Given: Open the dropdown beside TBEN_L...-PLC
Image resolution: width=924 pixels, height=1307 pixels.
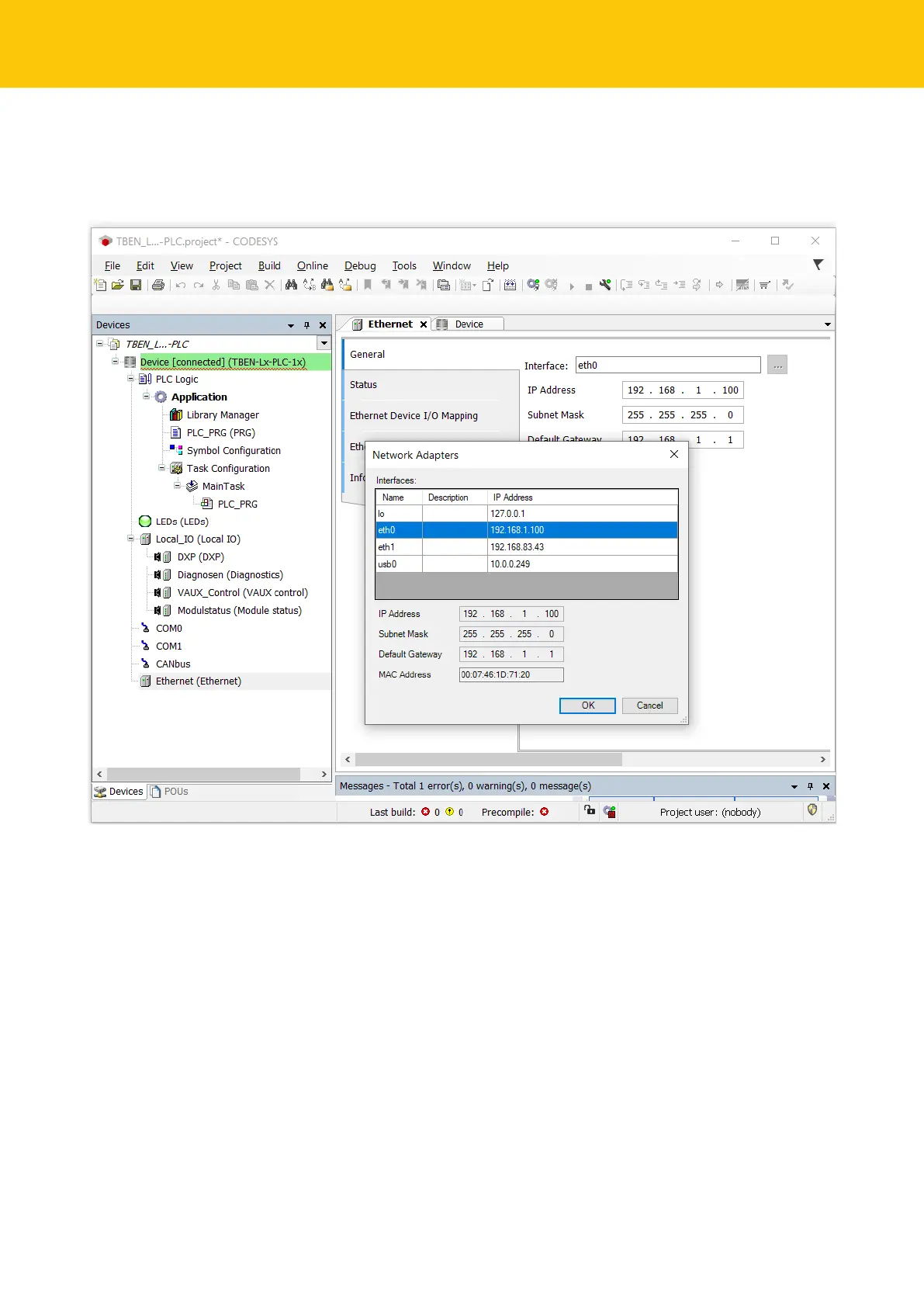Looking at the screenshot, I should click(x=324, y=343).
